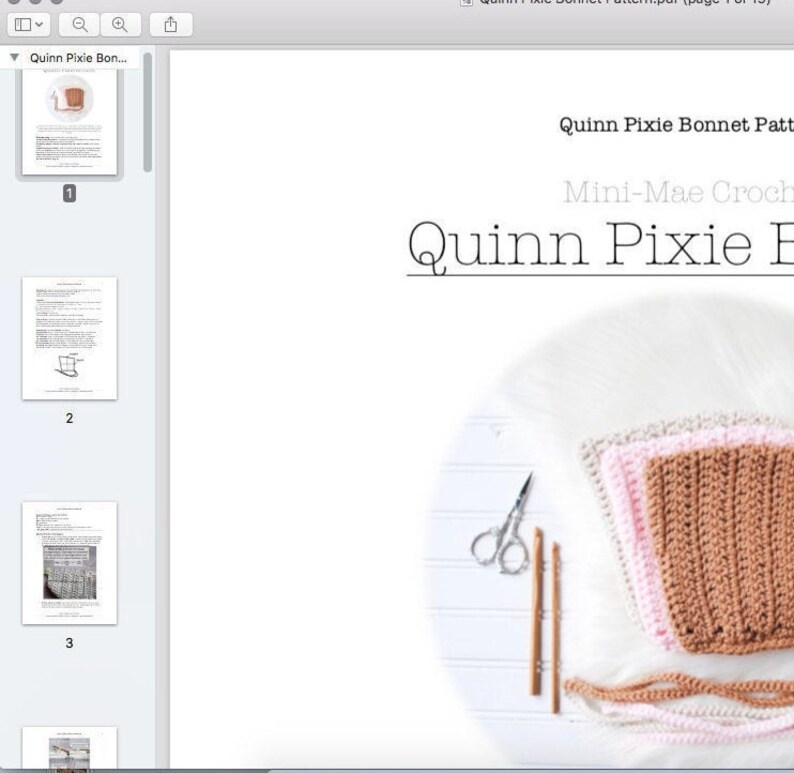Screen dimensions: 794x773
Task: Click the page number 3 label
Action: [x=69, y=643]
